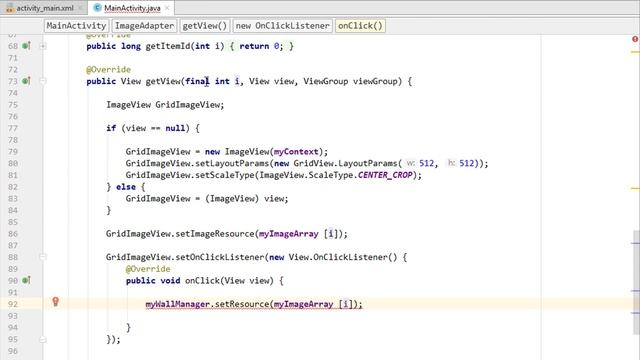Click setScaleType on line 81

tap(225, 175)
